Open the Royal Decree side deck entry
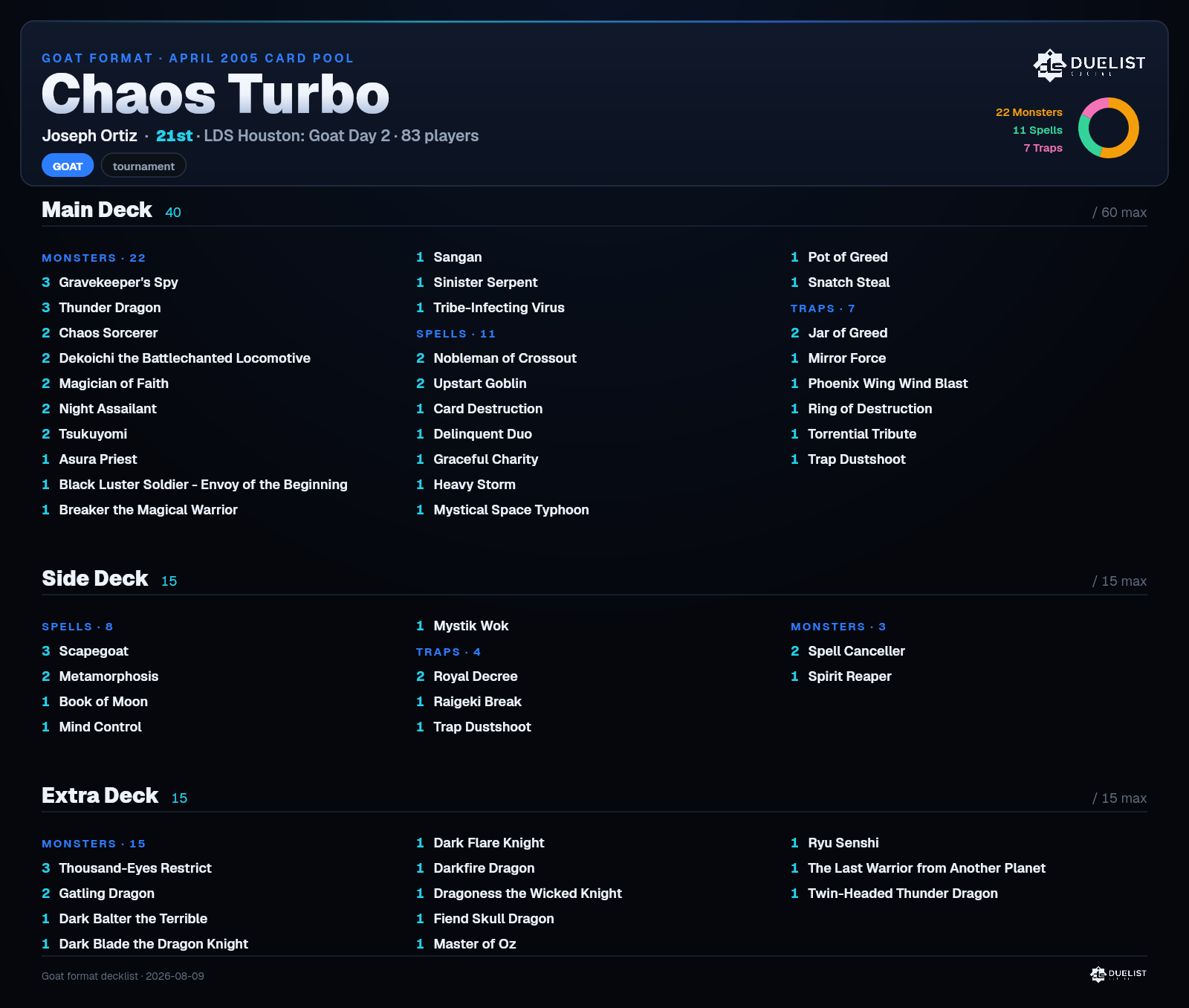The height and width of the screenshot is (1008, 1189). click(467, 676)
